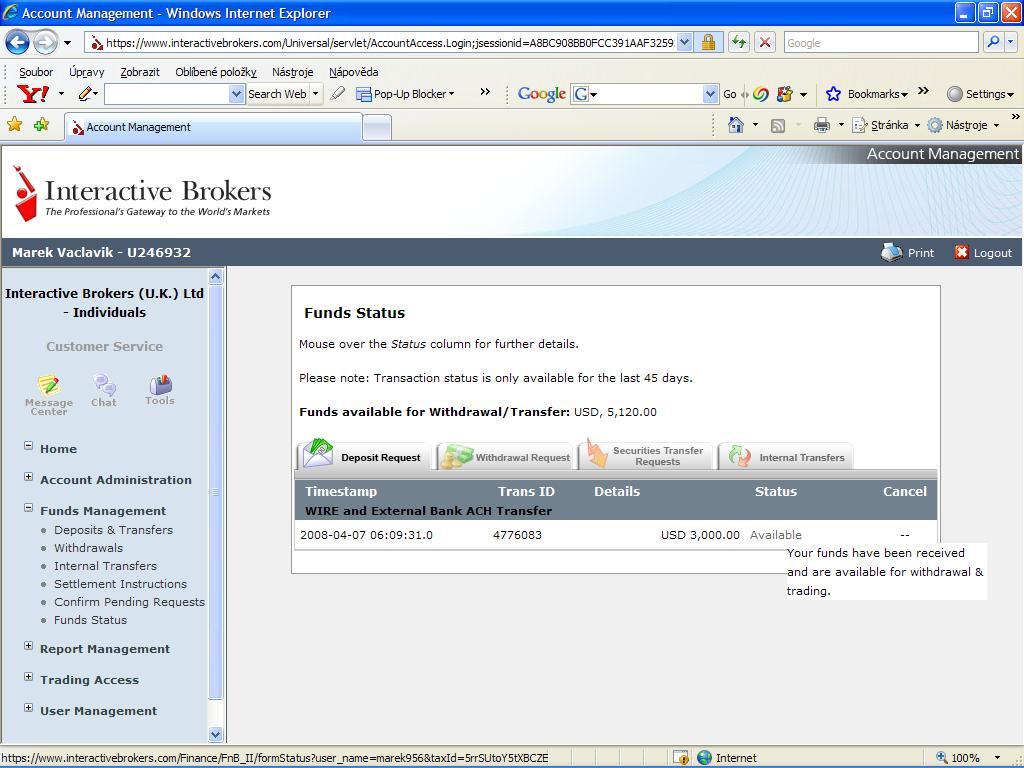This screenshot has width=1024, height=768.
Task: Open the Nástroje command bar dropdown
Action: click(996, 125)
